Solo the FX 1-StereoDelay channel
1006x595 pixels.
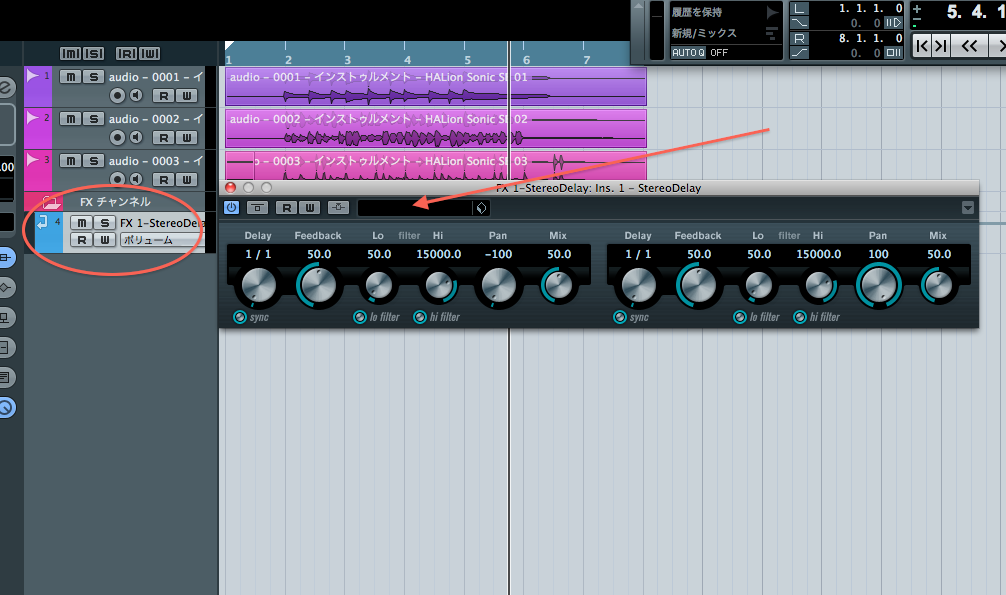click(x=104, y=223)
